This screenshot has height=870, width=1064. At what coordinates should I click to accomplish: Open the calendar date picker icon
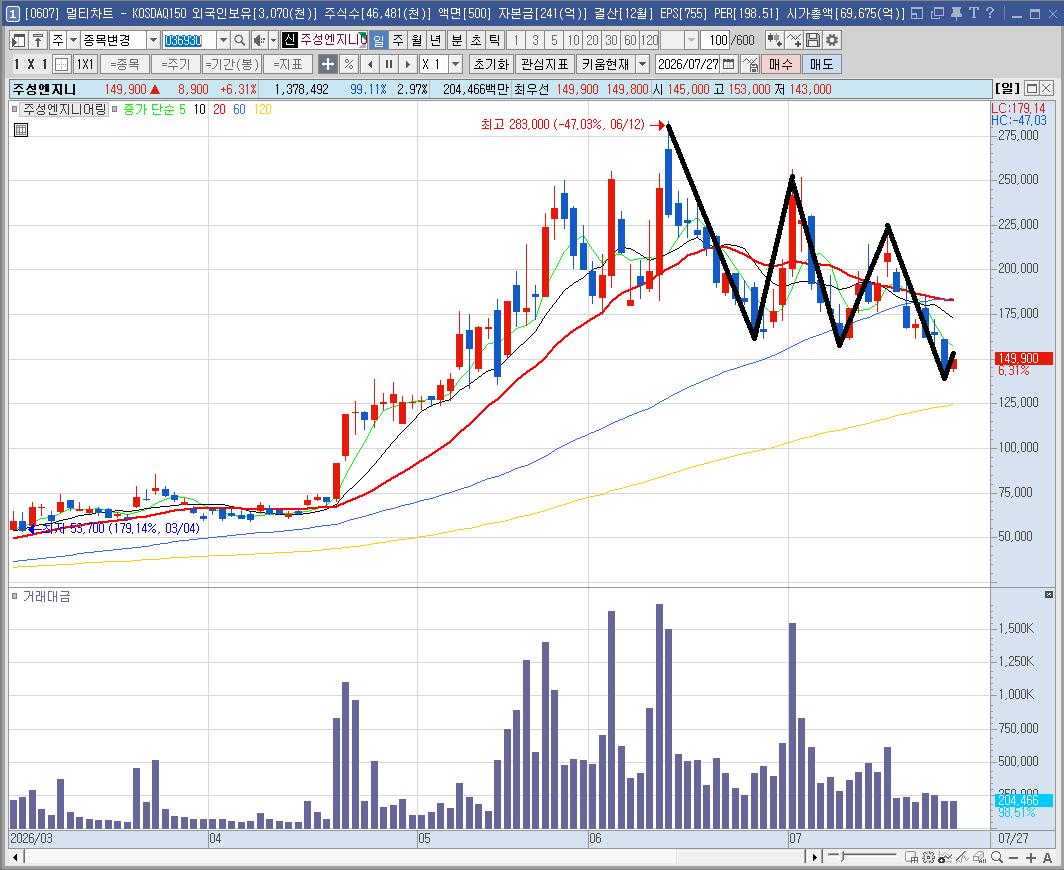pos(728,64)
